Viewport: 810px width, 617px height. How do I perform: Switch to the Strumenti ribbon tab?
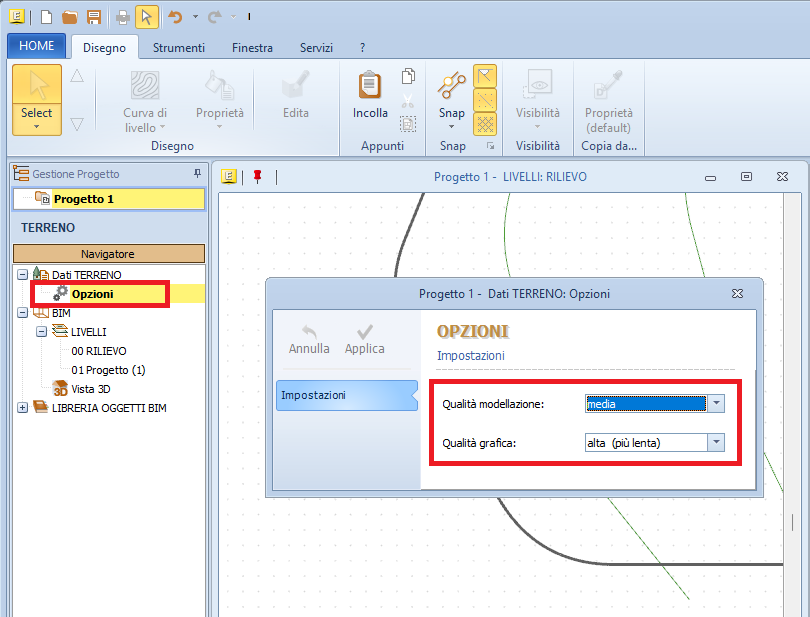(x=178, y=48)
